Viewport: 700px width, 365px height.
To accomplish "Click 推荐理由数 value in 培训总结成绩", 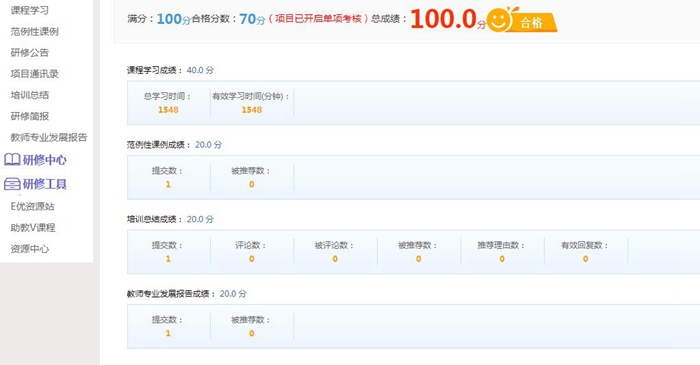I will [x=502, y=259].
